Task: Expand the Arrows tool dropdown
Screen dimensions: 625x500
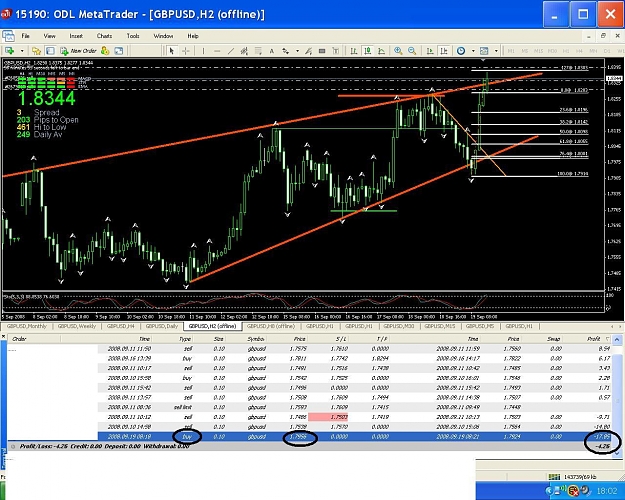Action: point(297,51)
